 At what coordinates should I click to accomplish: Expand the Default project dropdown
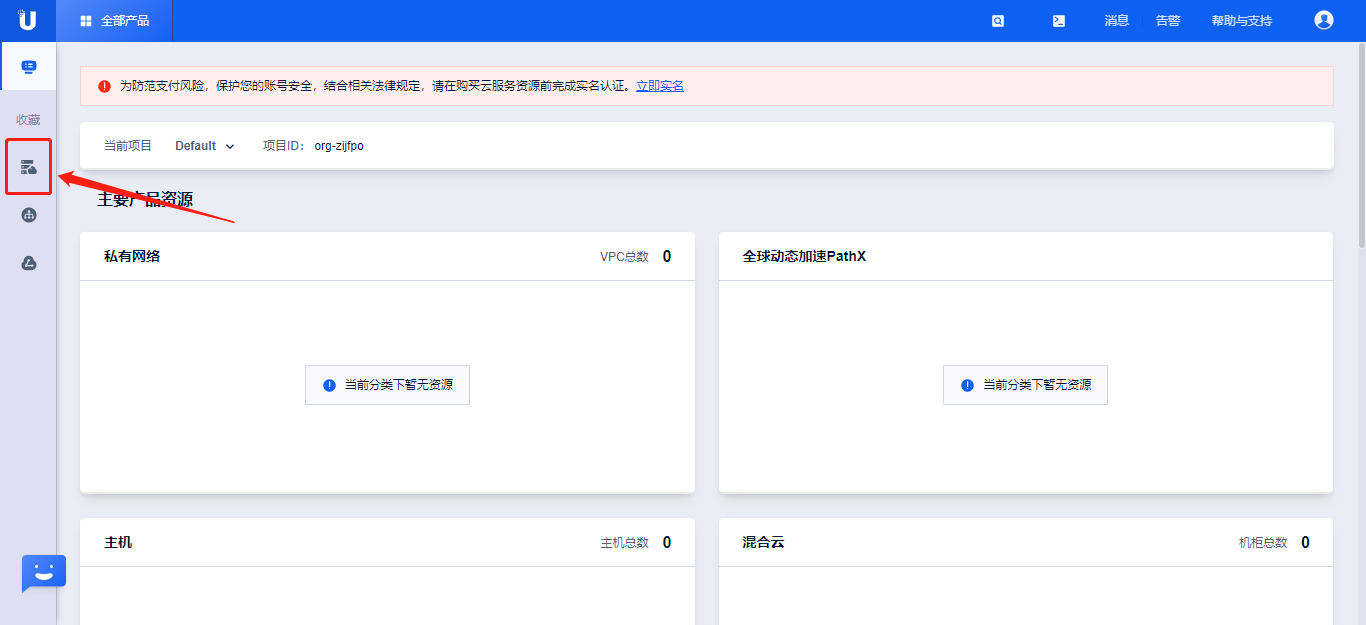click(x=196, y=145)
